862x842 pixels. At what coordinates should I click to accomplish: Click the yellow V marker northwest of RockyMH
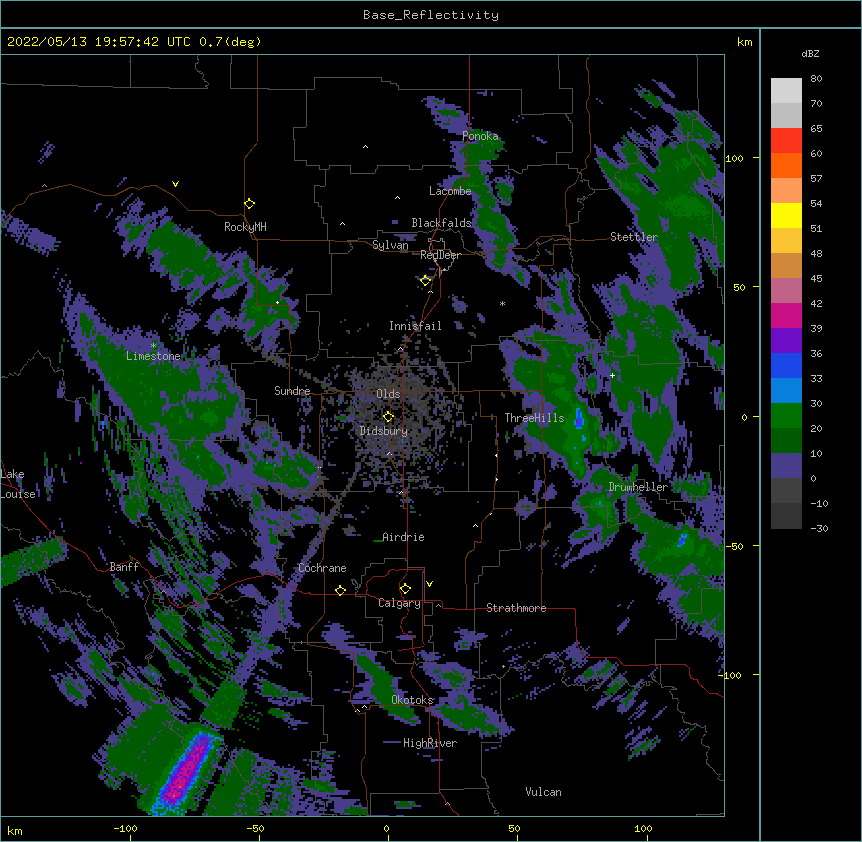[x=175, y=184]
